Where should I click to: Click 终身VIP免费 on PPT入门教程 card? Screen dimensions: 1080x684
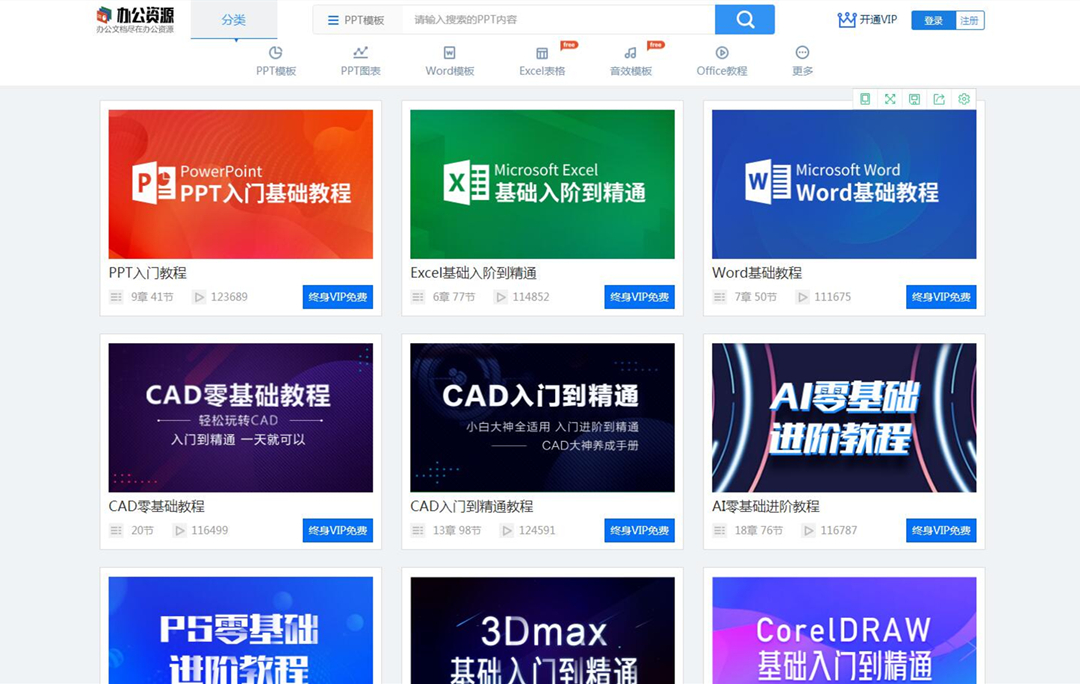coord(338,296)
